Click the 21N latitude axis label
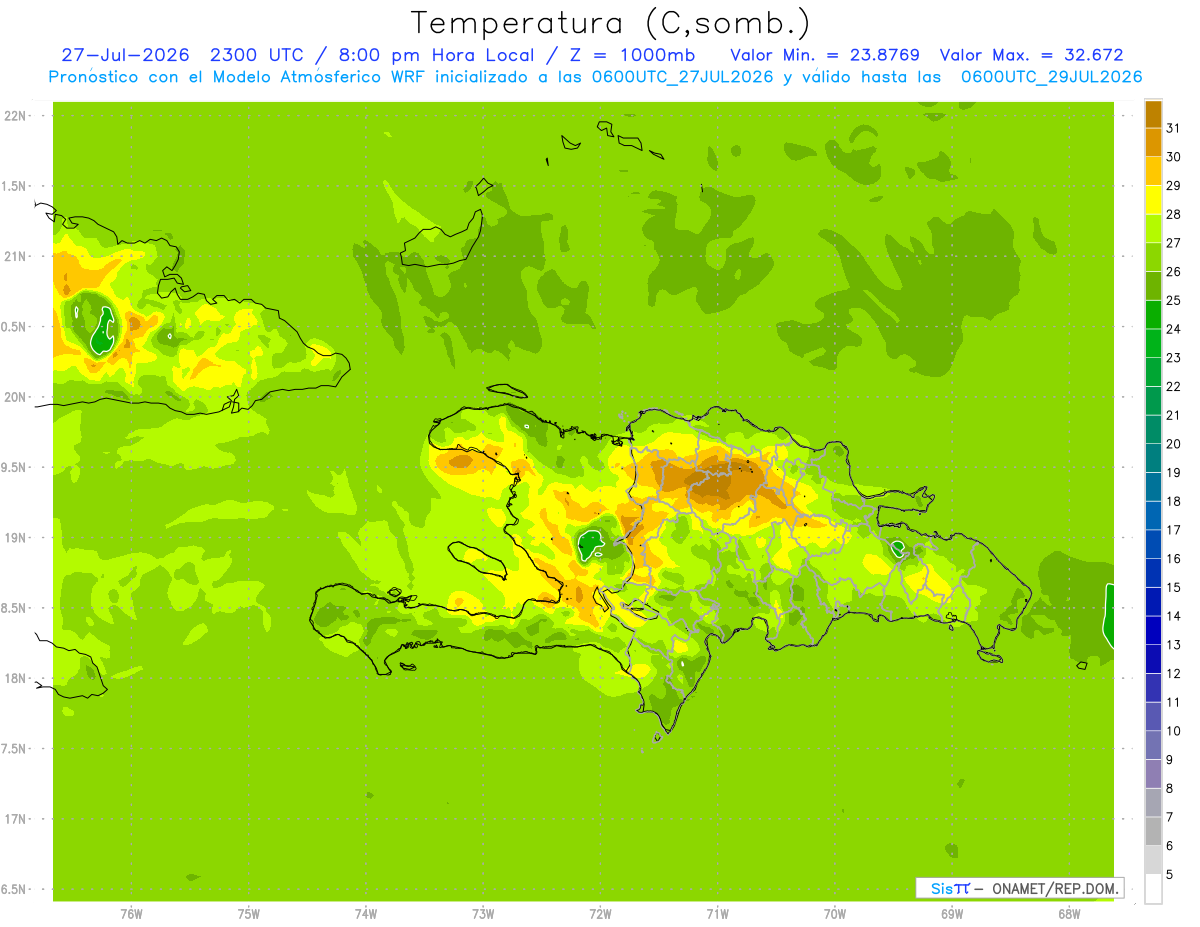1200x927 pixels. pos(16,257)
